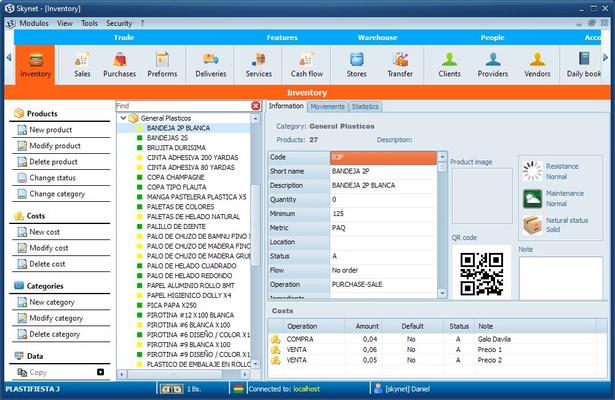Screen dimensions: 615x400
Task: Open the Daily book module
Action: pos(584,65)
